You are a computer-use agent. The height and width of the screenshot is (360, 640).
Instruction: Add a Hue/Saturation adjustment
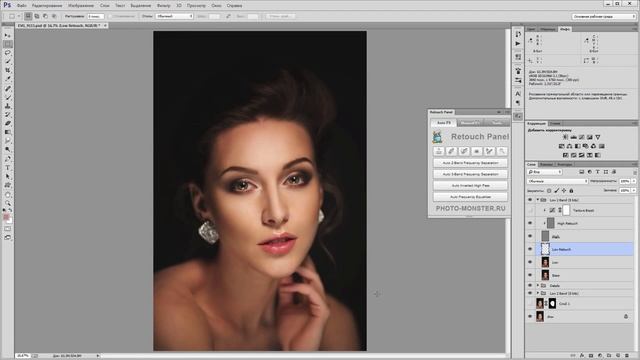[x=562, y=146]
